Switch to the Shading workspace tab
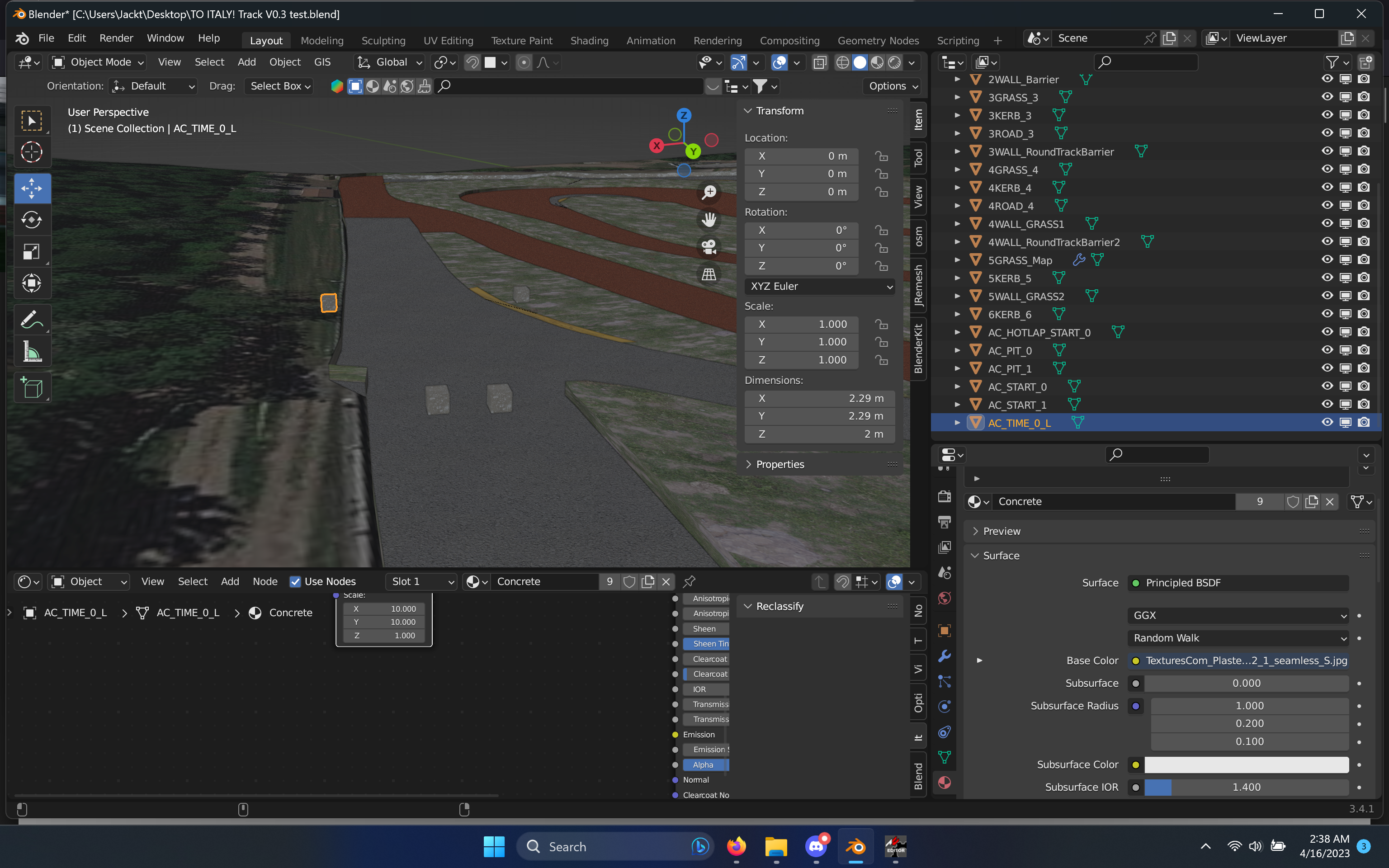This screenshot has width=1389, height=868. pos(589,40)
